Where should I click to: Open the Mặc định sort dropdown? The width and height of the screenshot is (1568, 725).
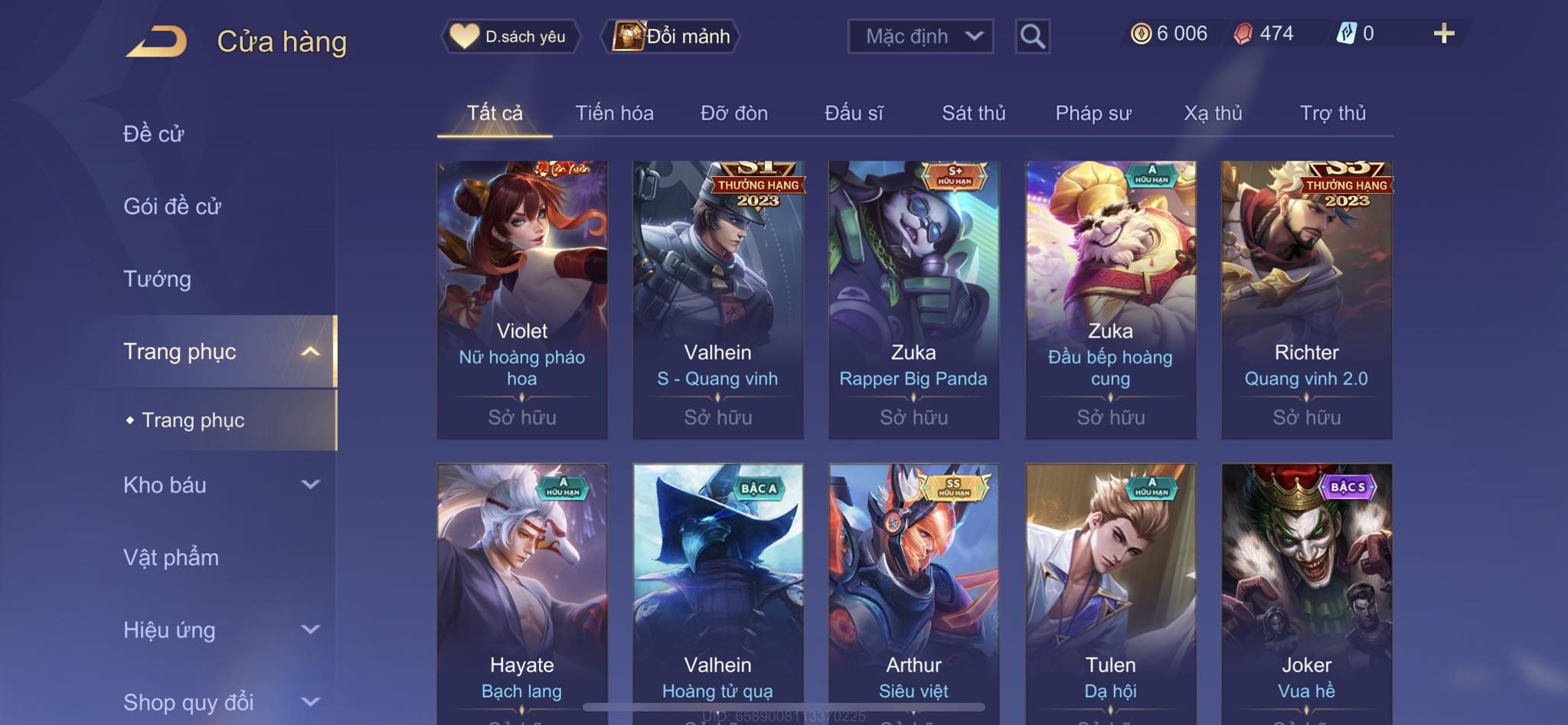(920, 36)
